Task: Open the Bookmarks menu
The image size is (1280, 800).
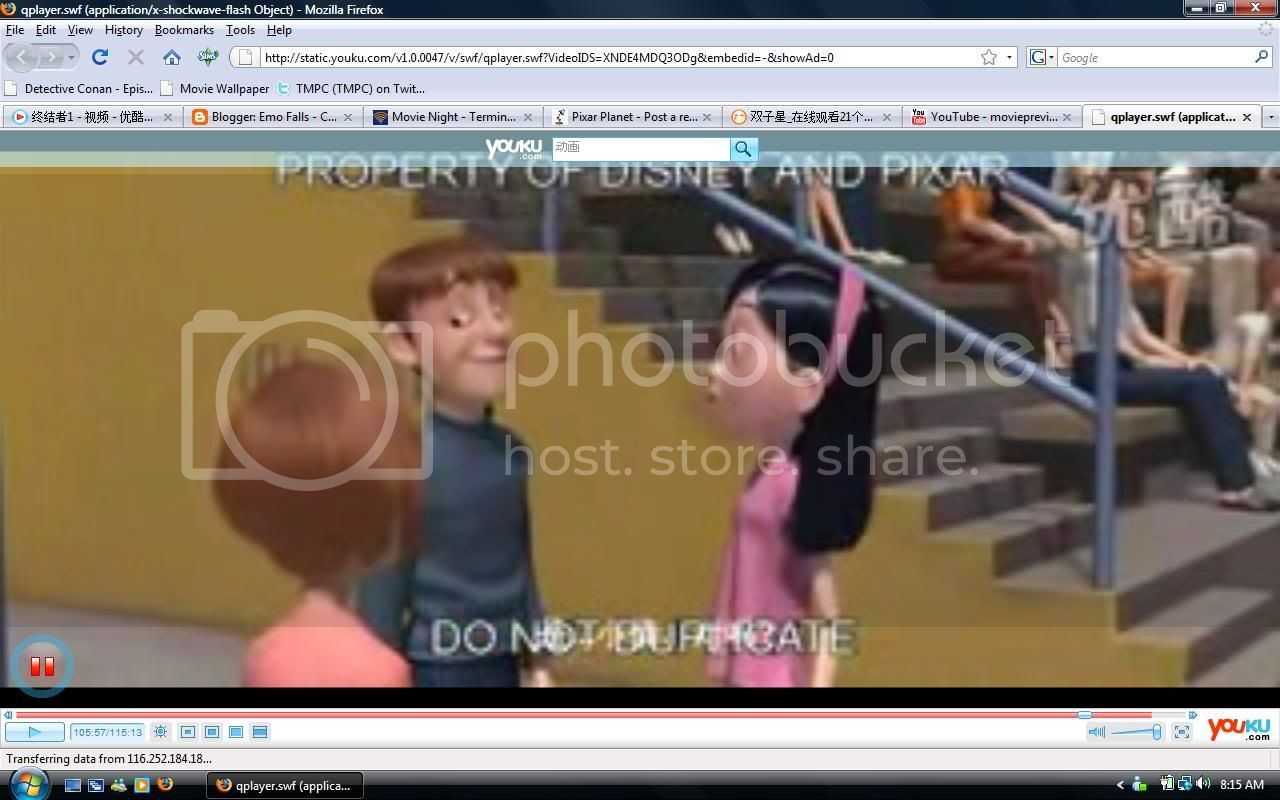Action: tap(184, 30)
